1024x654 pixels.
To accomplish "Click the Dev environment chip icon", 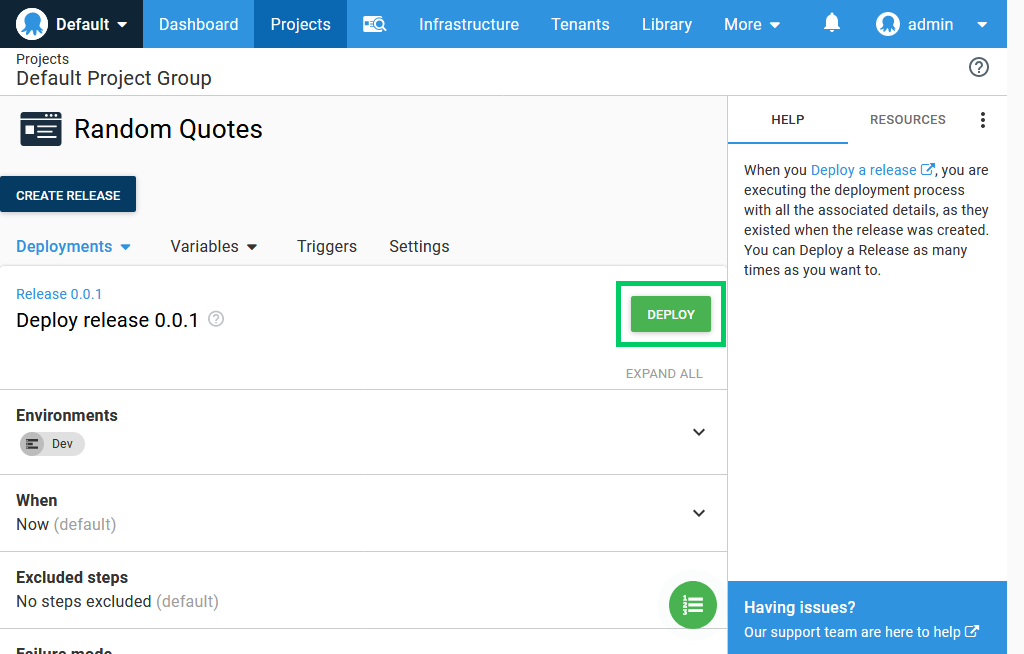I will [32, 444].
